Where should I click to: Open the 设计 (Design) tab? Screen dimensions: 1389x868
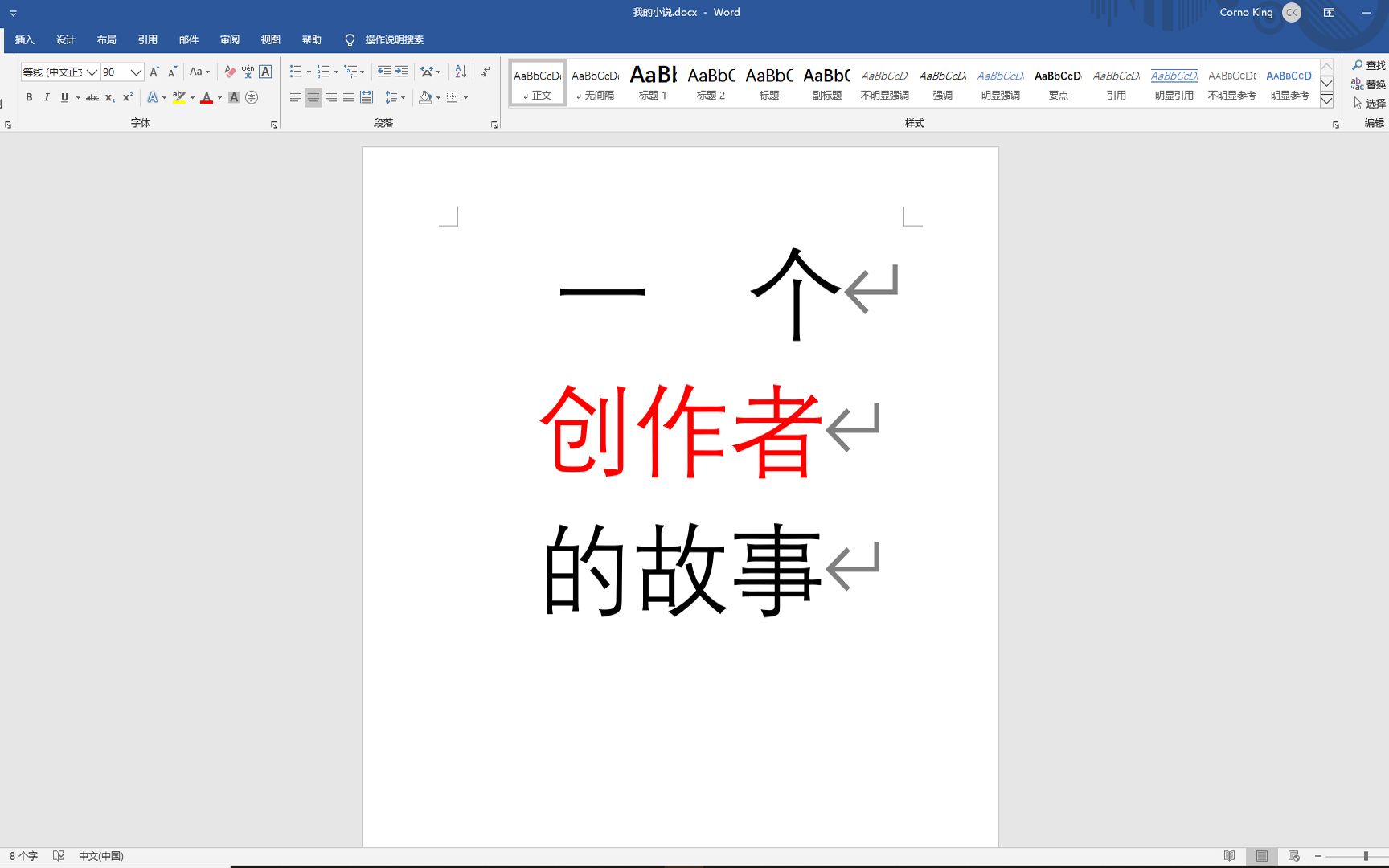(x=66, y=39)
